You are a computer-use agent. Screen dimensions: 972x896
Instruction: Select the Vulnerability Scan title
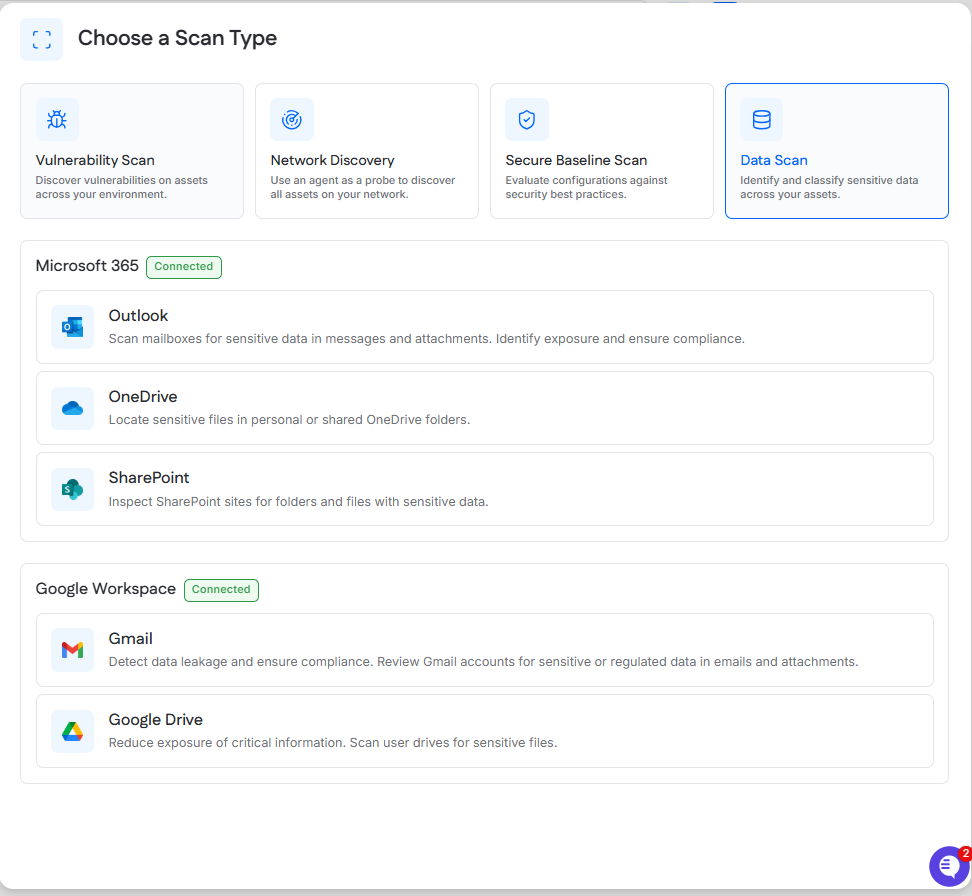coord(95,160)
